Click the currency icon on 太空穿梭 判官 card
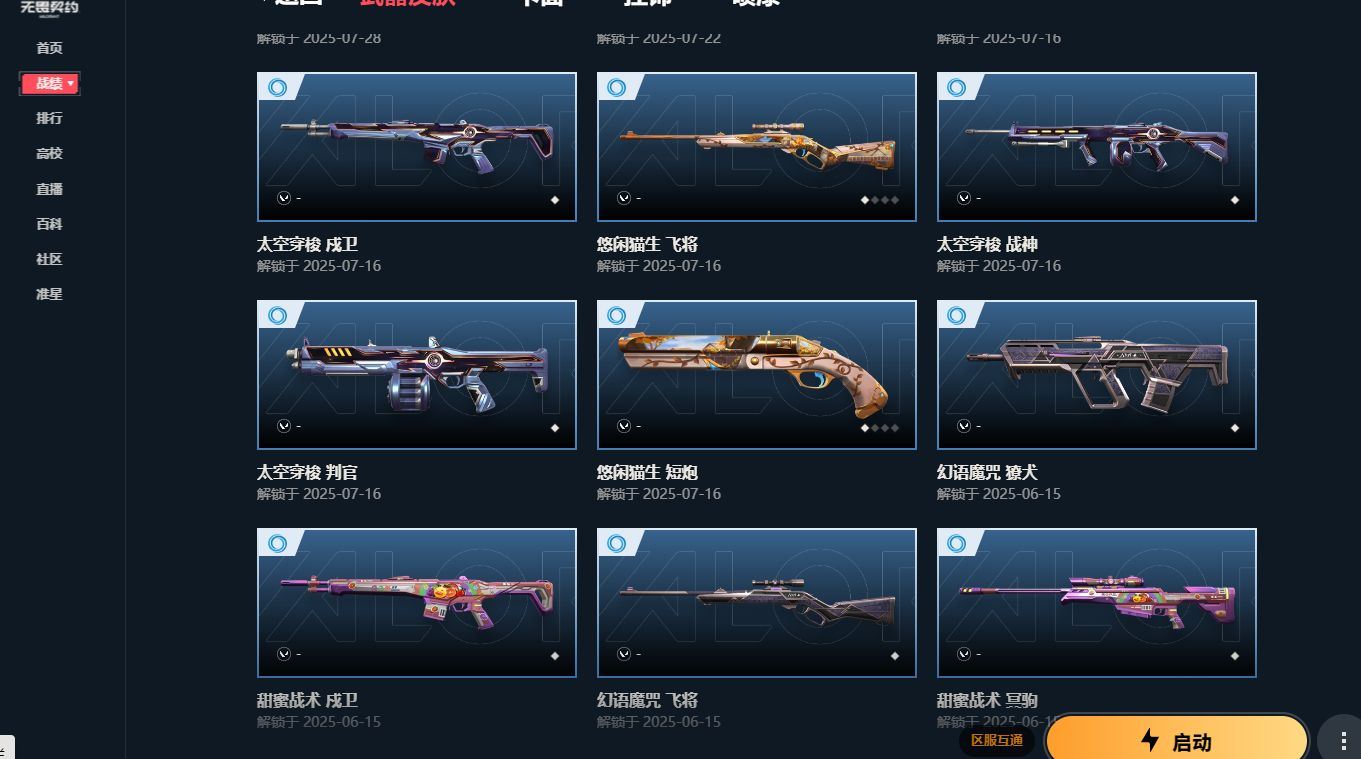Screen dimensions: 1361x759 [284, 426]
